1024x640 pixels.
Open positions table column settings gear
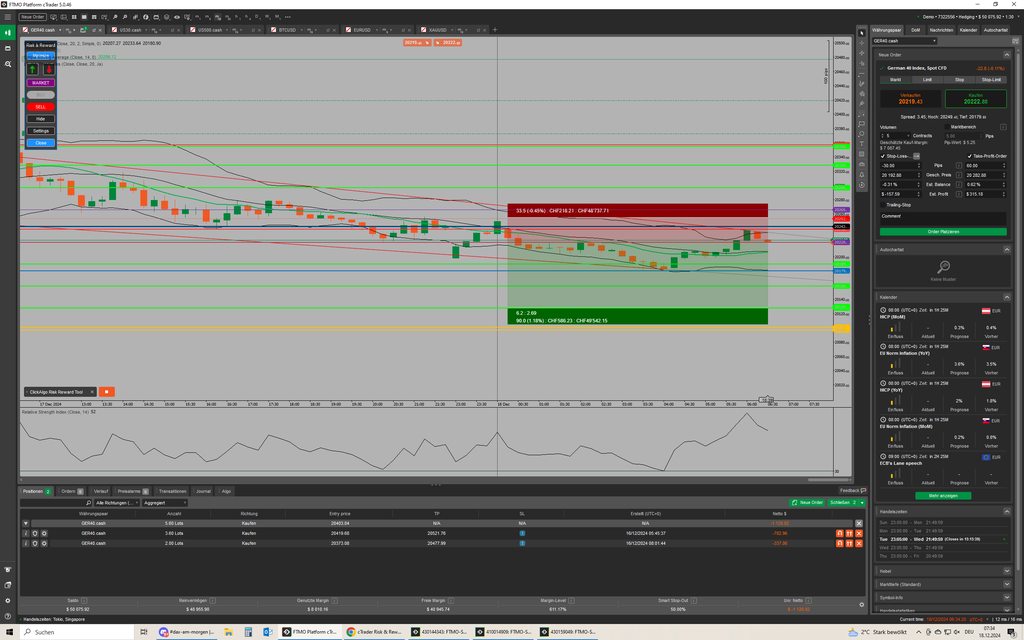point(861,605)
